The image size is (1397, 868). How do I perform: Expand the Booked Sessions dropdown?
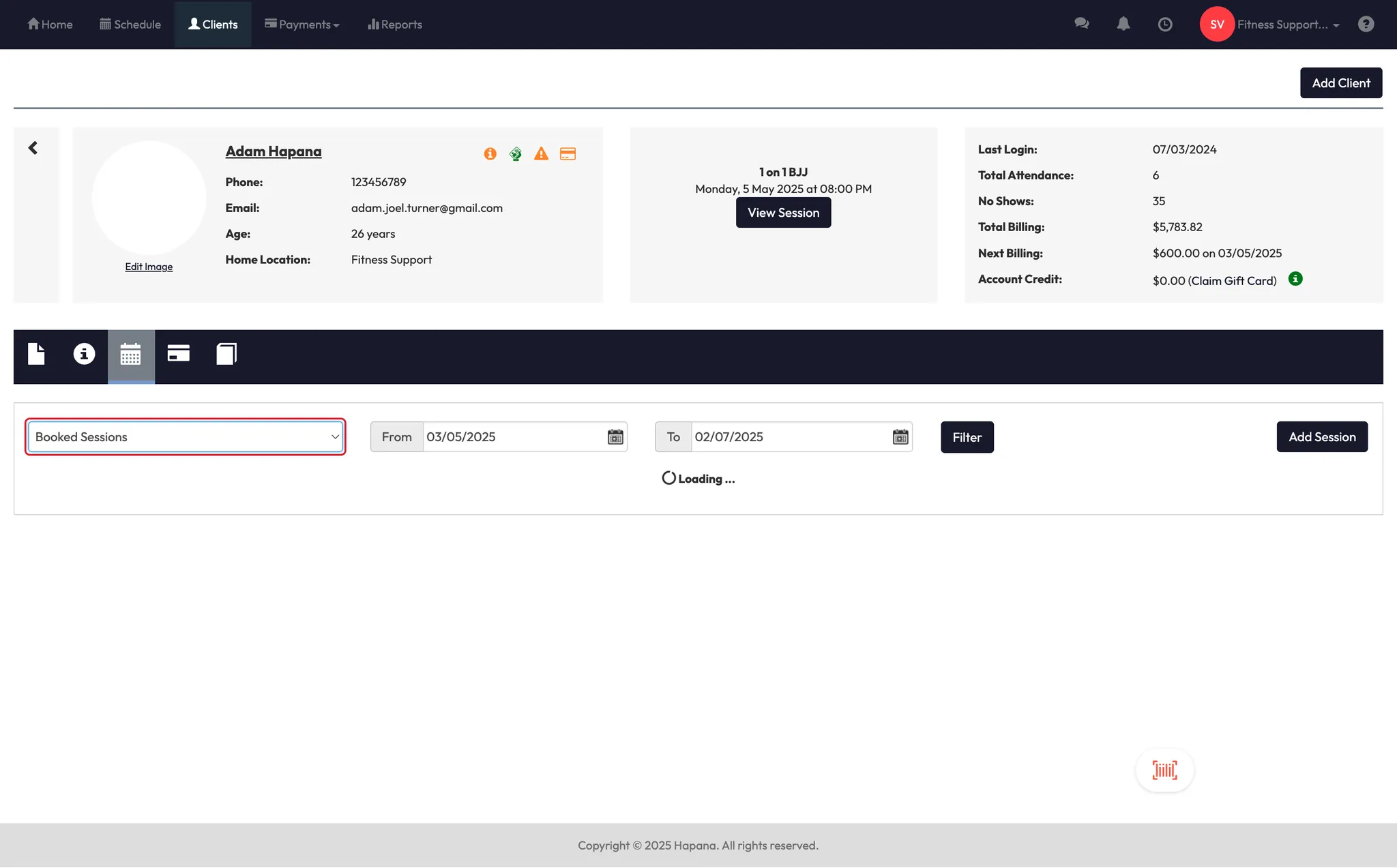pyautogui.click(x=185, y=437)
